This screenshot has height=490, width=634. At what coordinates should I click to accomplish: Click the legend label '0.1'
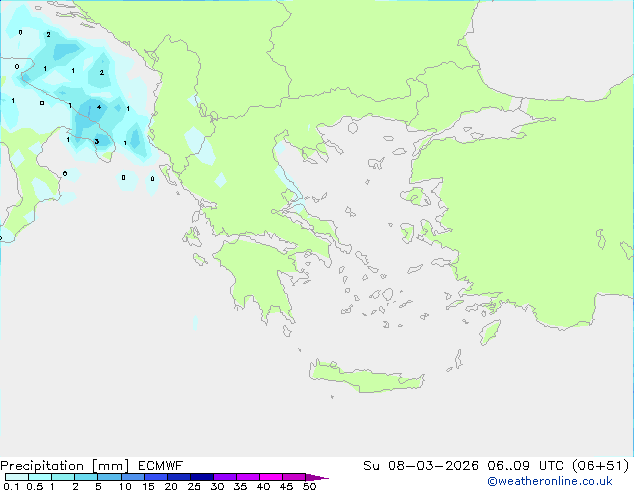[x=11, y=486]
